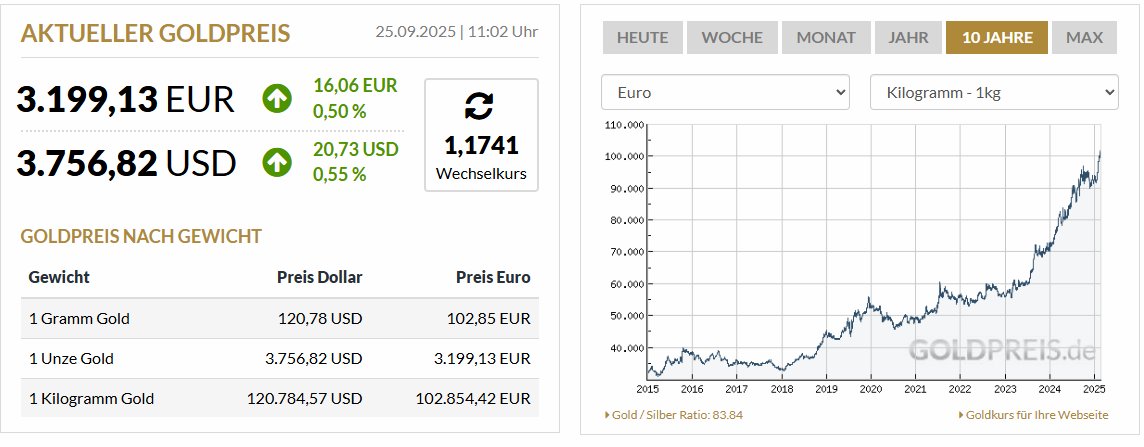The image size is (1144, 447).
Task: Click the green up arrow beside EUR price
Action: coord(277,98)
